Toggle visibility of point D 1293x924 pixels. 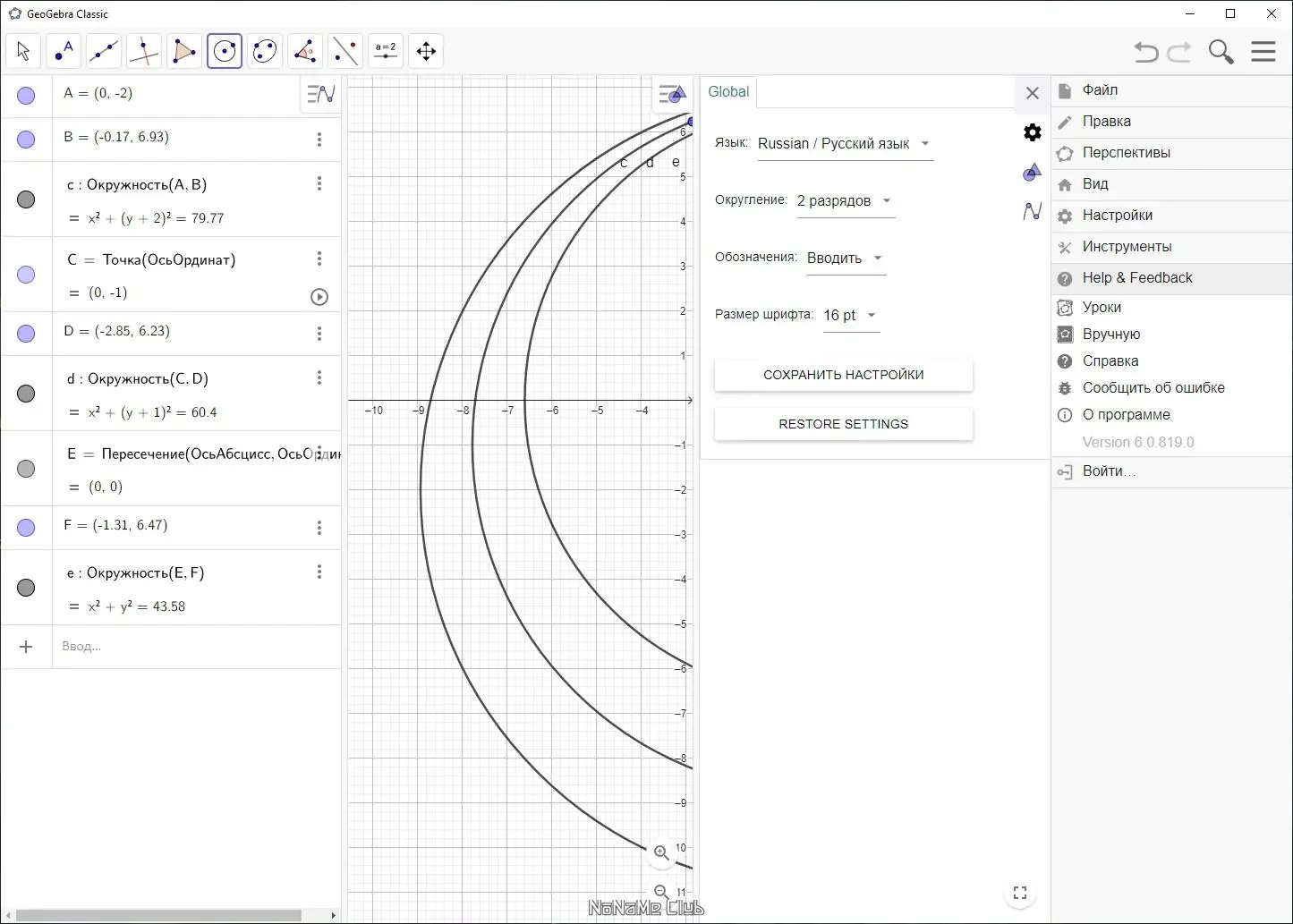(x=26, y=334)
